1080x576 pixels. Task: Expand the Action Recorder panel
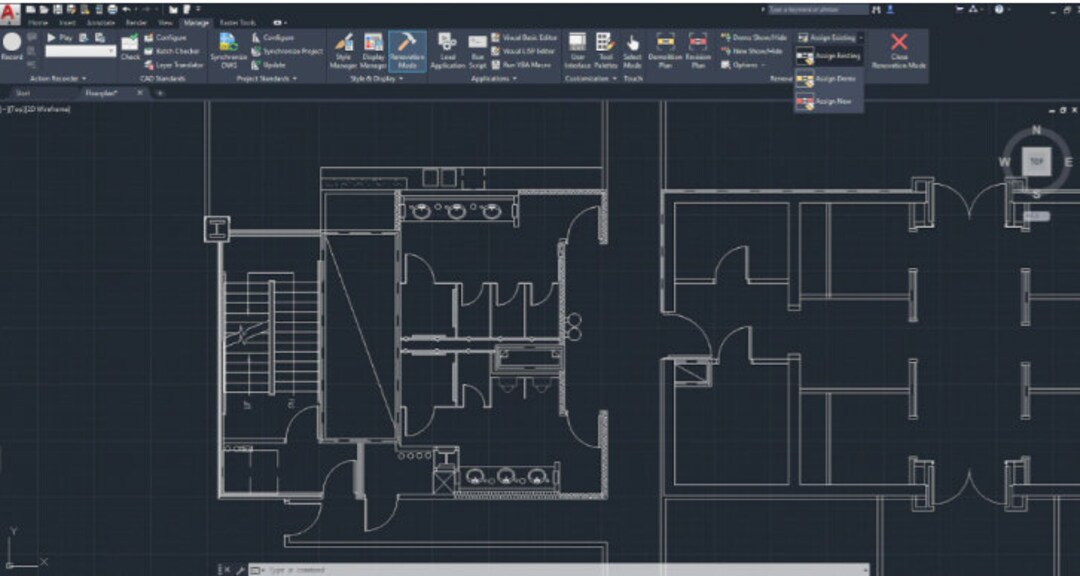pyautogui.click(x=84, y=77)
